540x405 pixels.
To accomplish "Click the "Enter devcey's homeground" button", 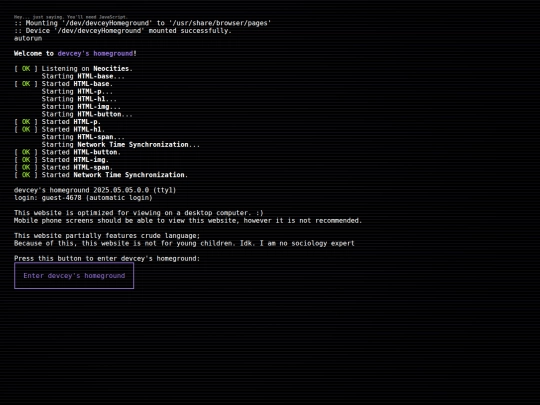I will coord(74,276).
